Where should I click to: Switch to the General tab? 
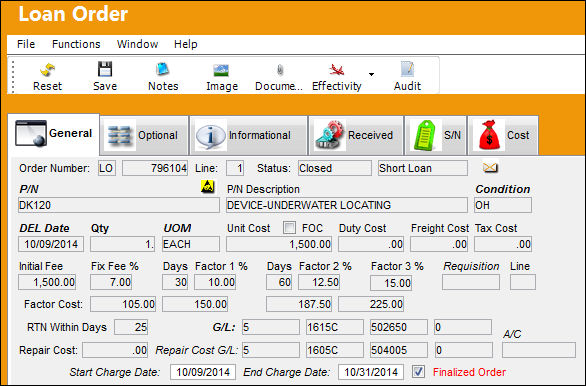tap(53, 134)
